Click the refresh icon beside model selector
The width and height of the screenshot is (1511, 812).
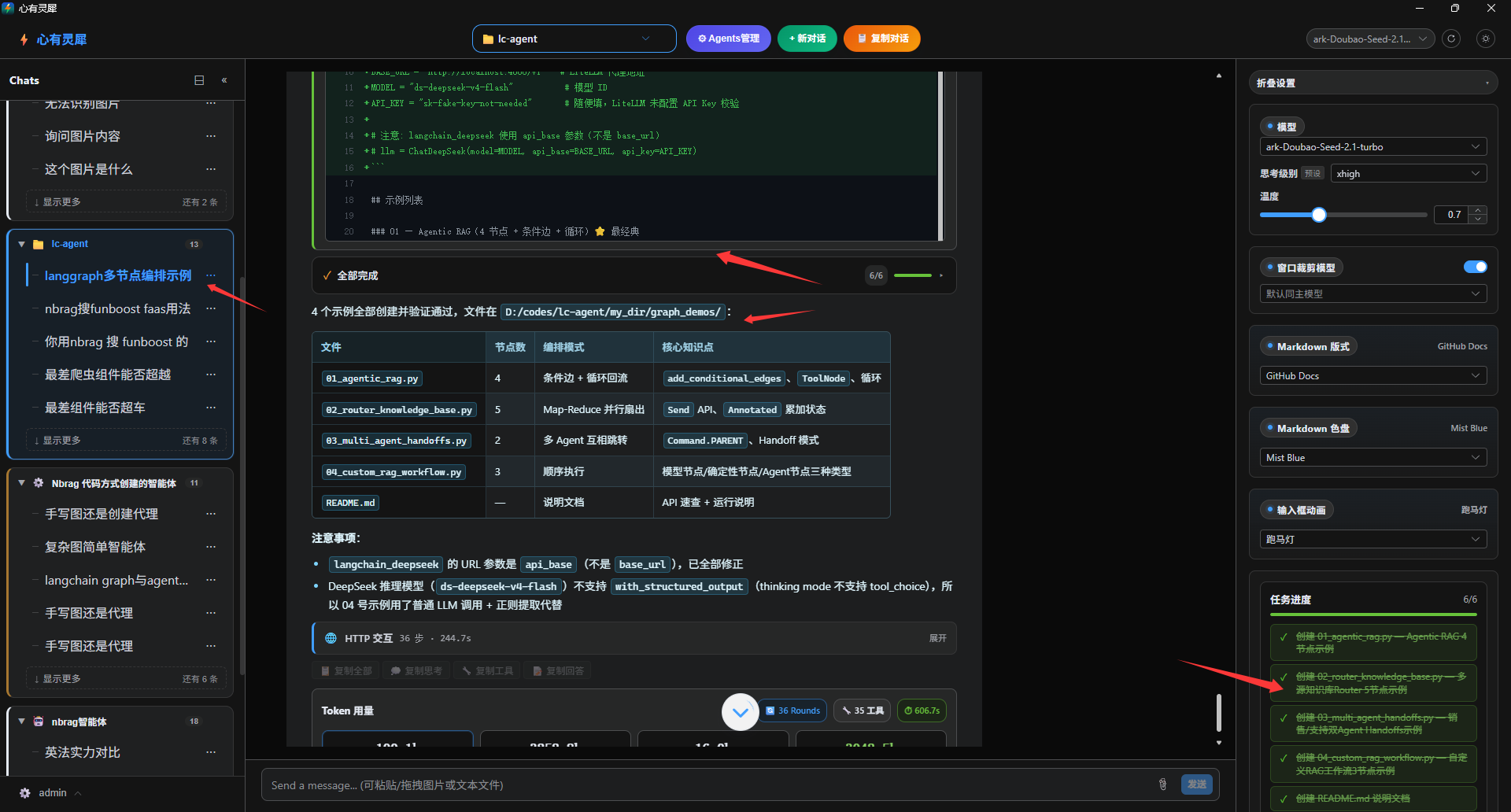(x=1451, y=39)
